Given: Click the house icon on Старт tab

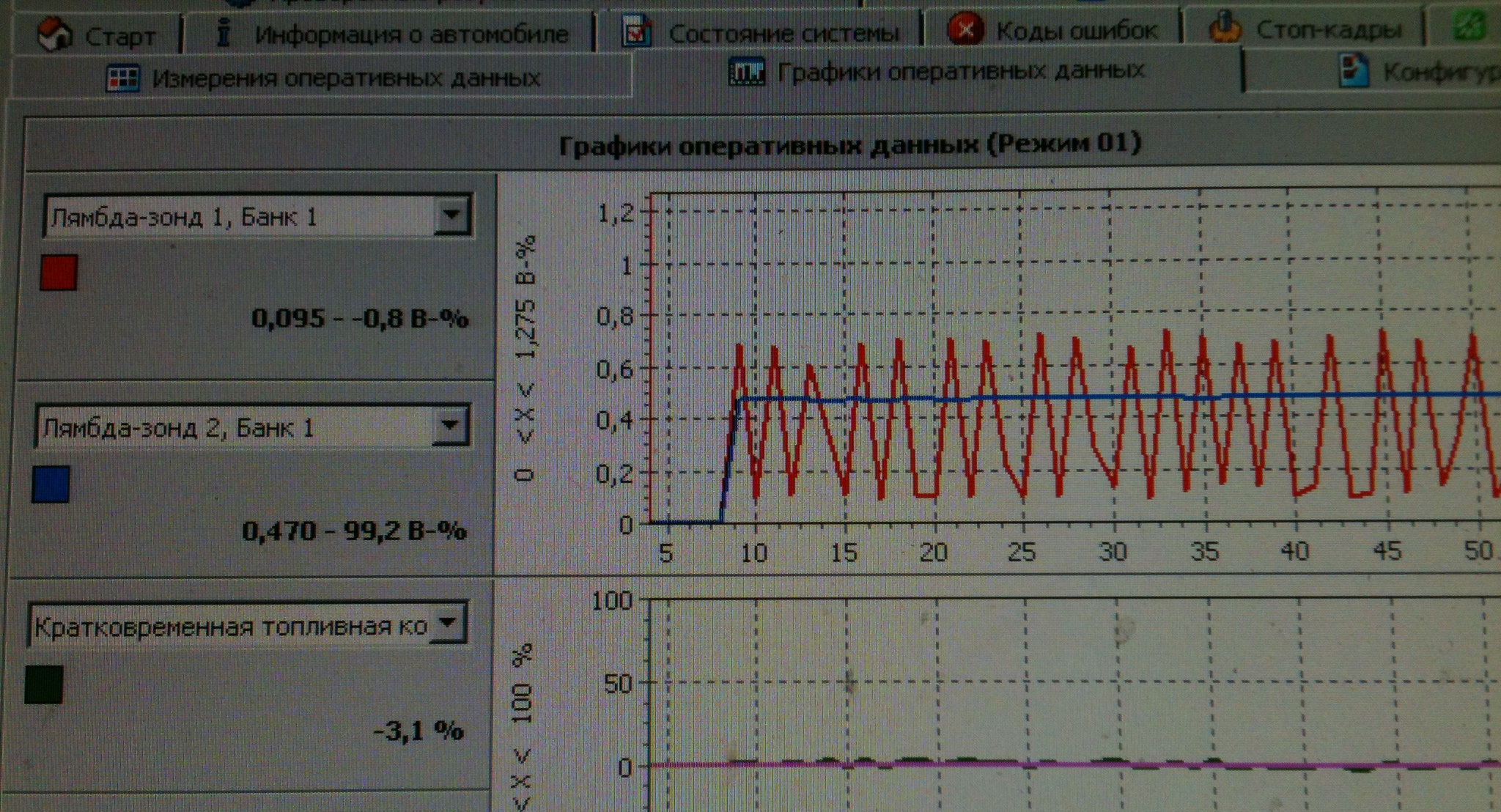Looking at the screenshot, I should [x=55, y=34].
